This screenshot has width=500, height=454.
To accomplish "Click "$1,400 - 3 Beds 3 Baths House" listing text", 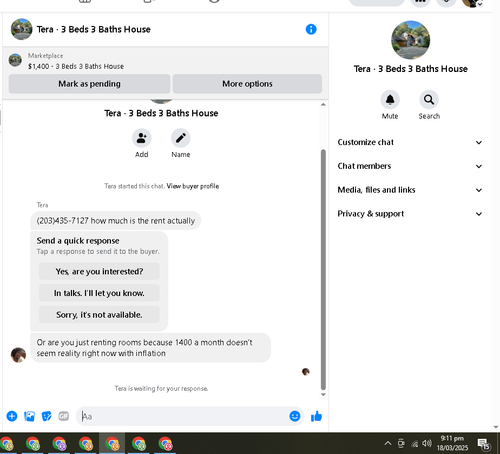I will pyautogui.click(x=76, y=66).
